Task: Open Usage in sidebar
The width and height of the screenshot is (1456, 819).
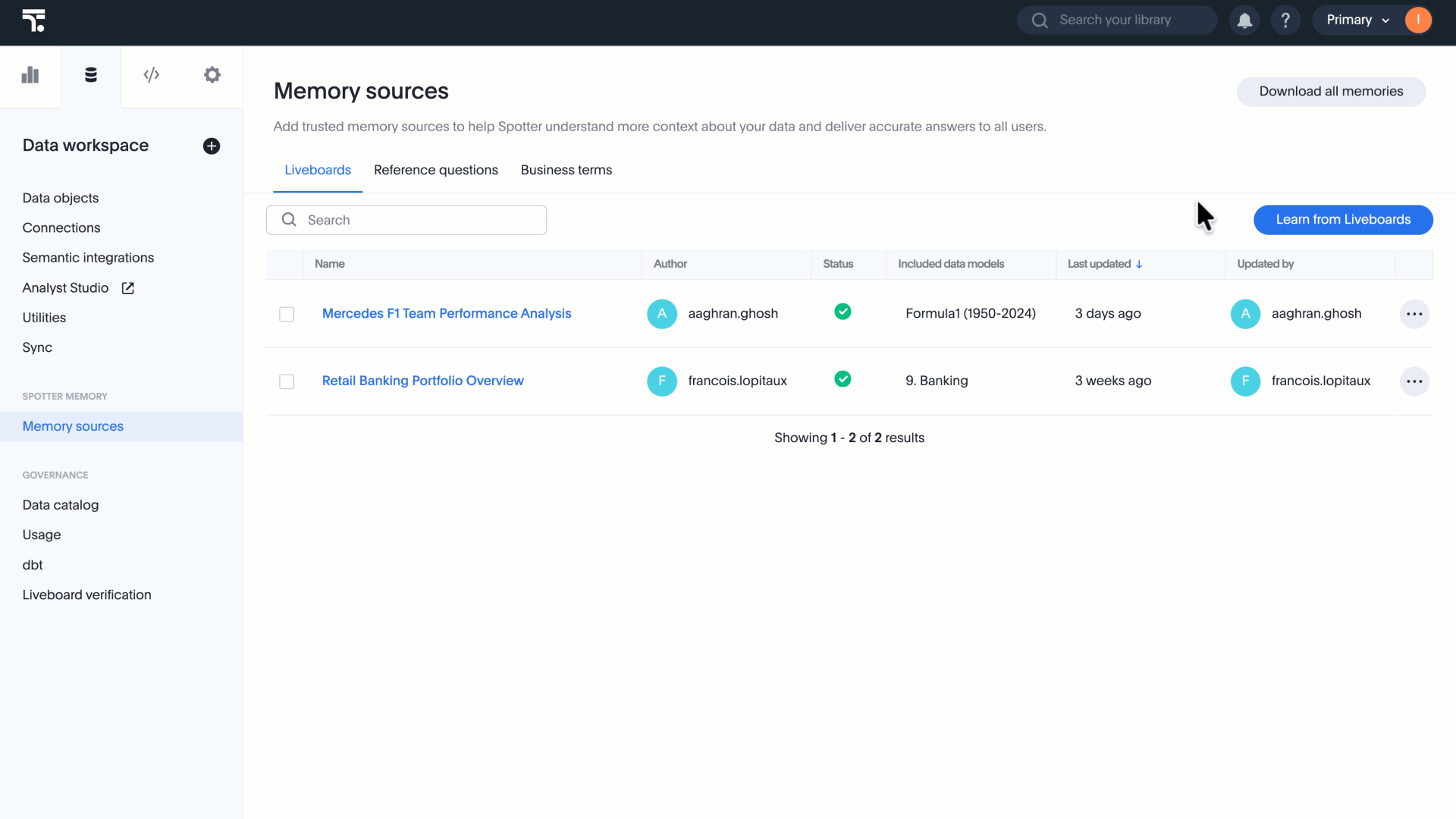Action: click(42, 535)
